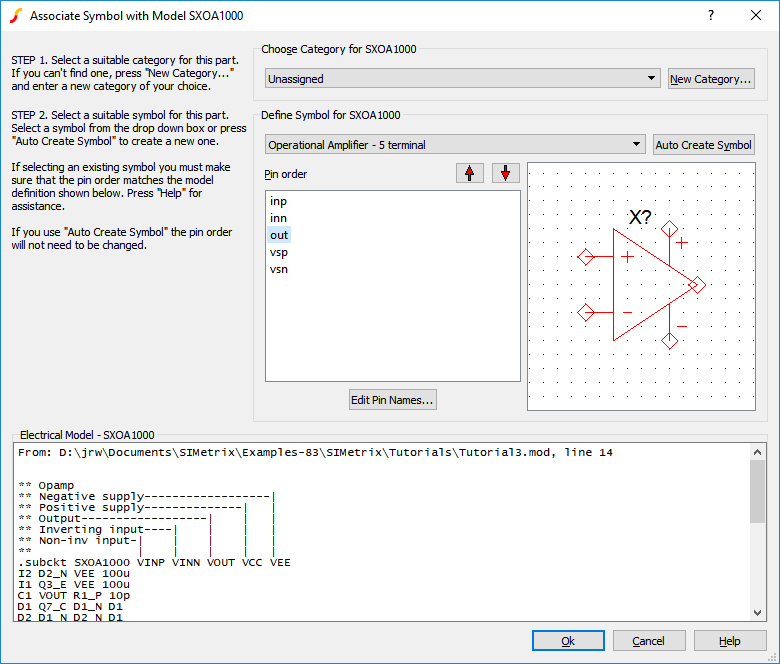Open Edit Pin Names dialog

pos(392,400)
